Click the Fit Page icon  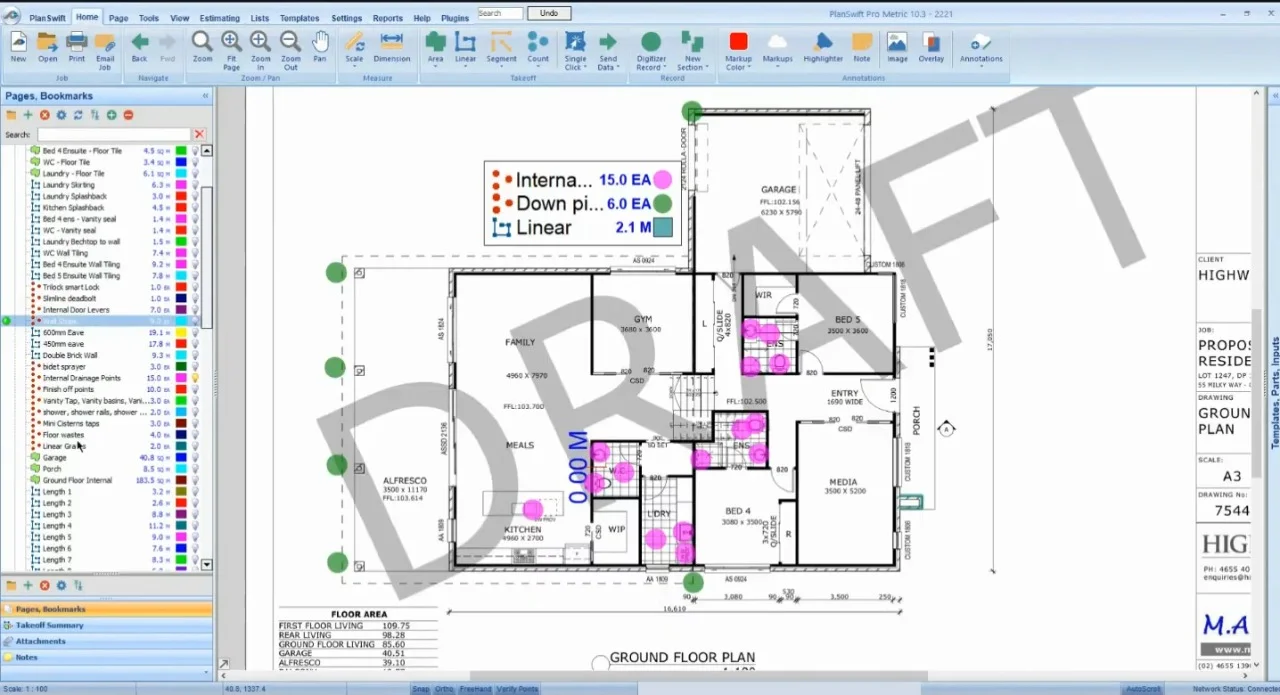coord(231,49)
